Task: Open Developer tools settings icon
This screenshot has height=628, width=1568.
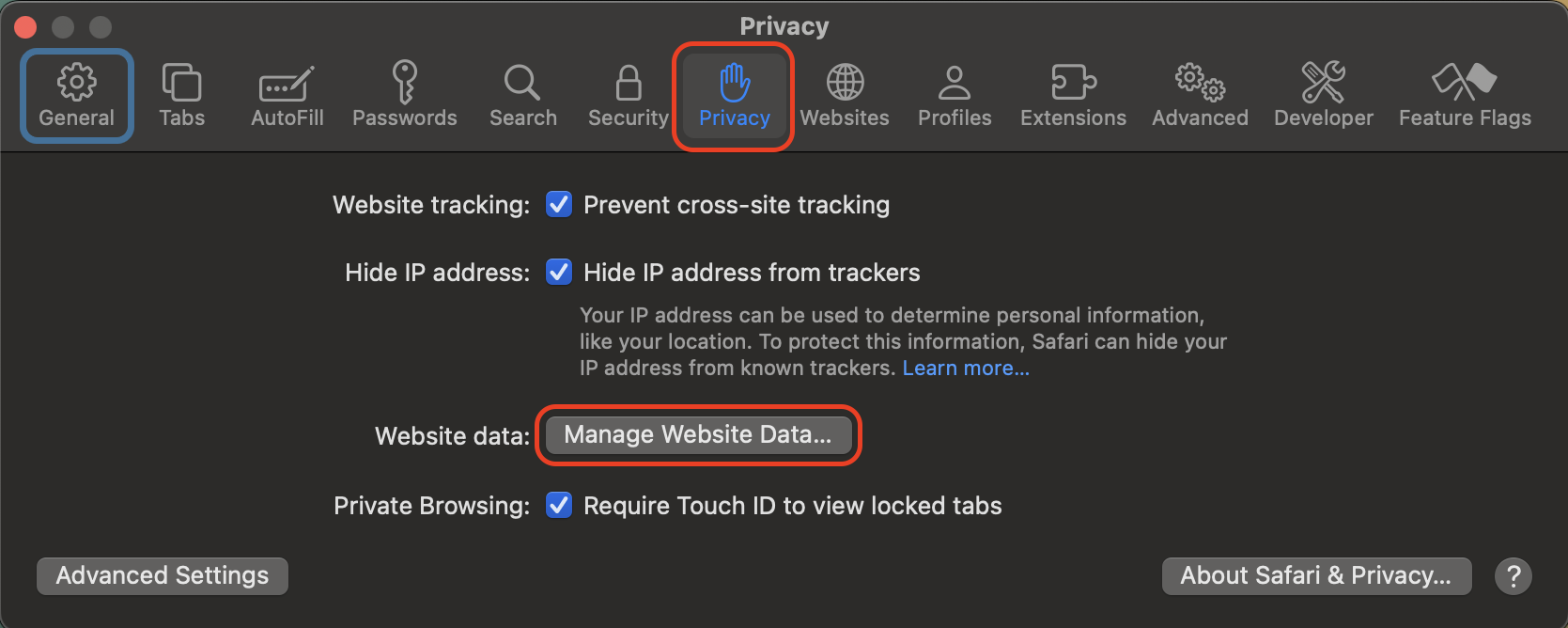Action: coord(1323,94)
